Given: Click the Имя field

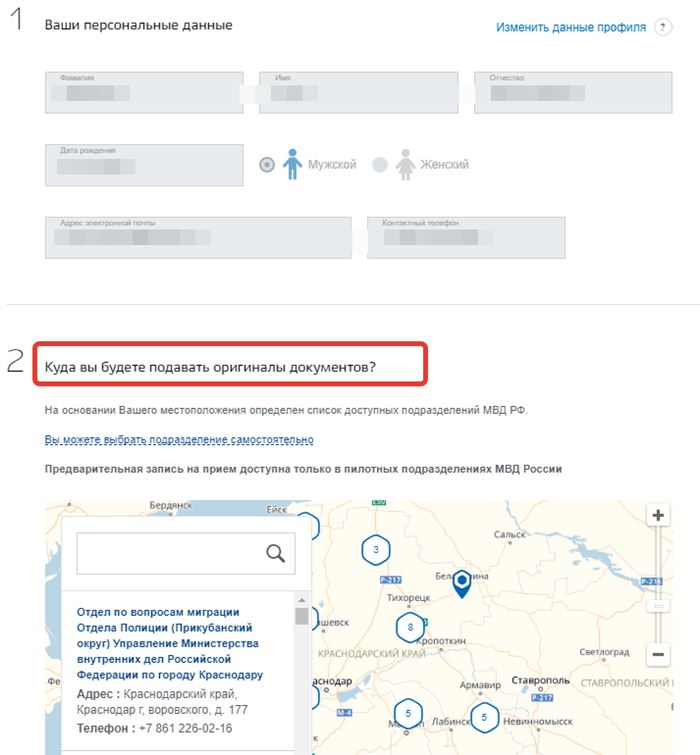Looking at the screenshot, I should 359,92.
